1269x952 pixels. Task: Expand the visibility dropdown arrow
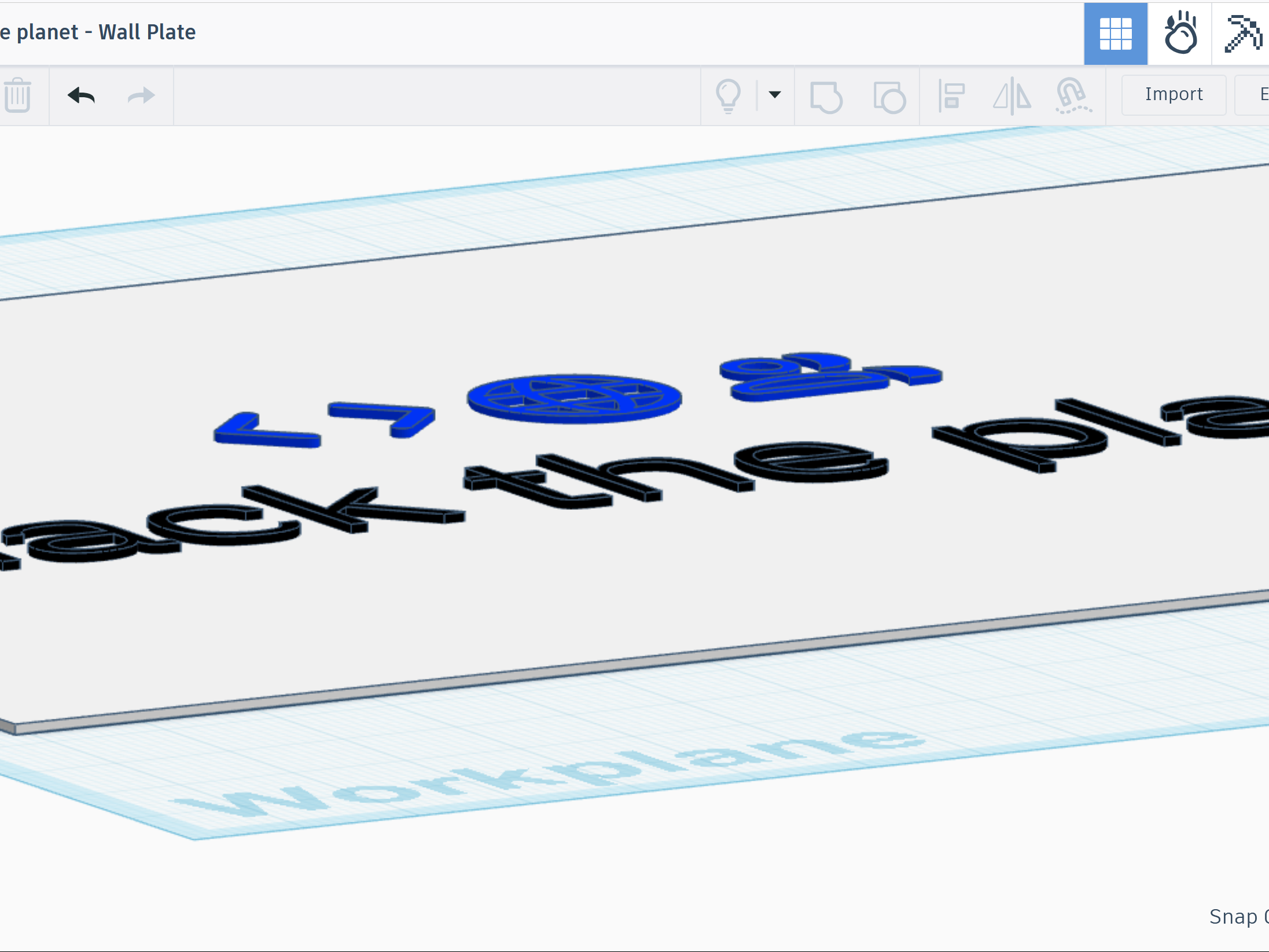click(775, 94)
